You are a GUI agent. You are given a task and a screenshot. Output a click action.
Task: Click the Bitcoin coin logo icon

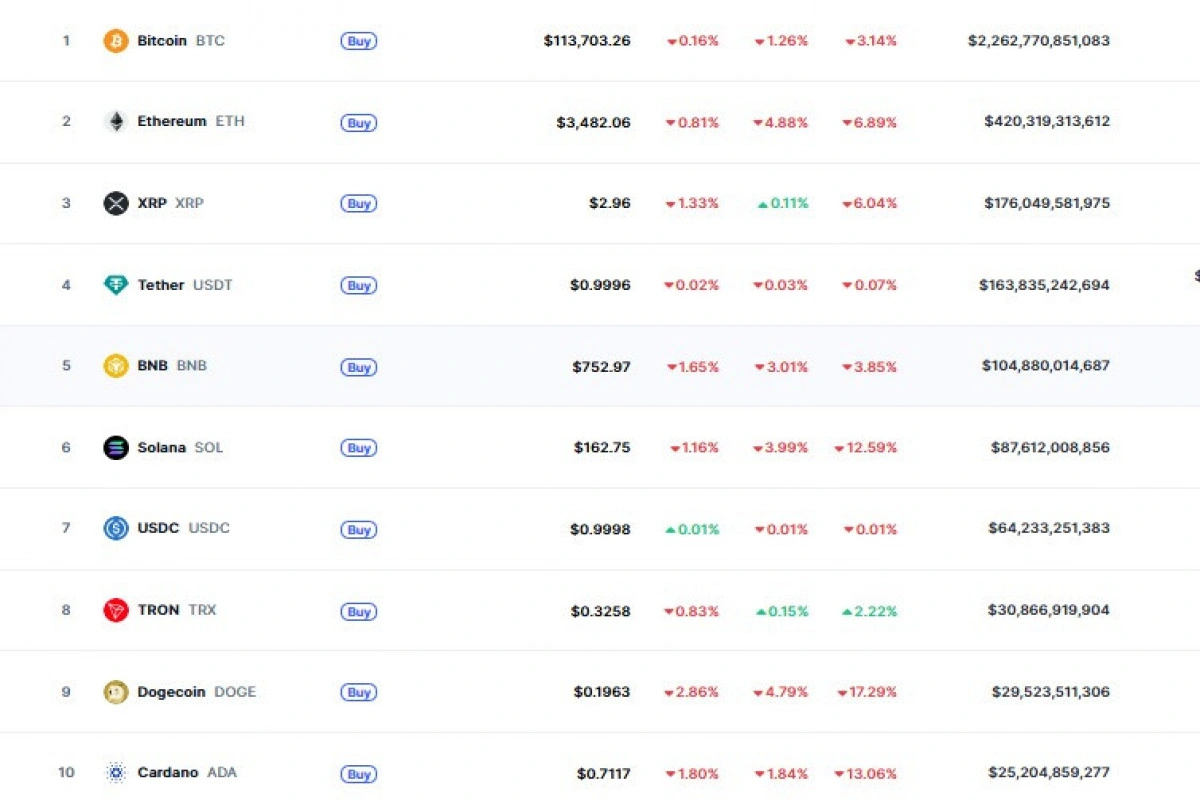click(116, 41)
